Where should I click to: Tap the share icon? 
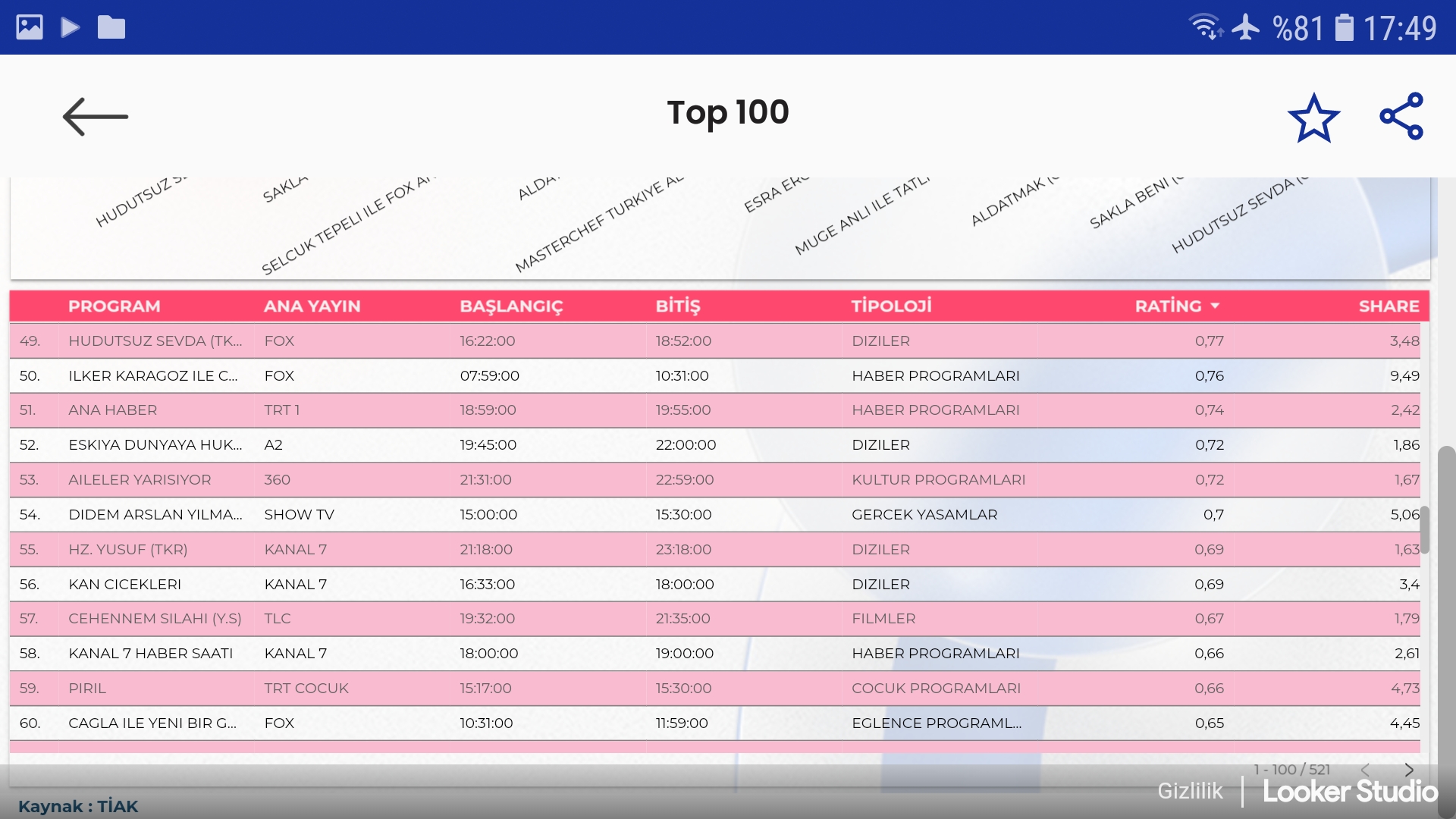click(1401, 116)
